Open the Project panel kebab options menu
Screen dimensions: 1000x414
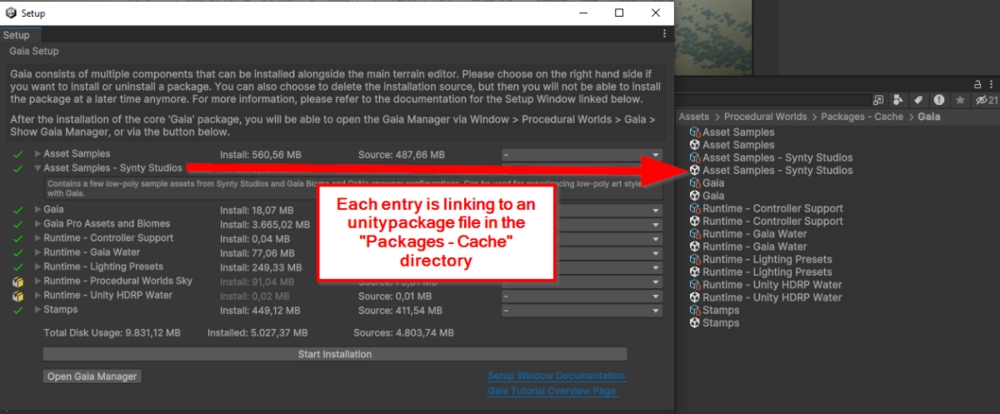coord(991,84)
